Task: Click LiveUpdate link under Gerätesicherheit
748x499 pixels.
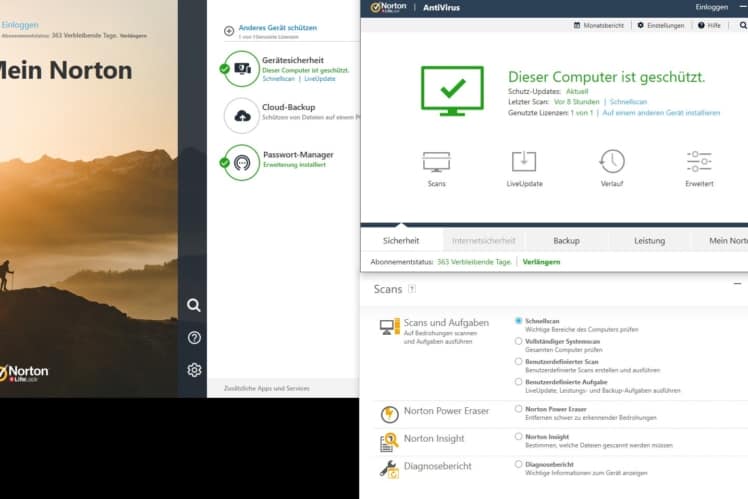Action: 320,79
